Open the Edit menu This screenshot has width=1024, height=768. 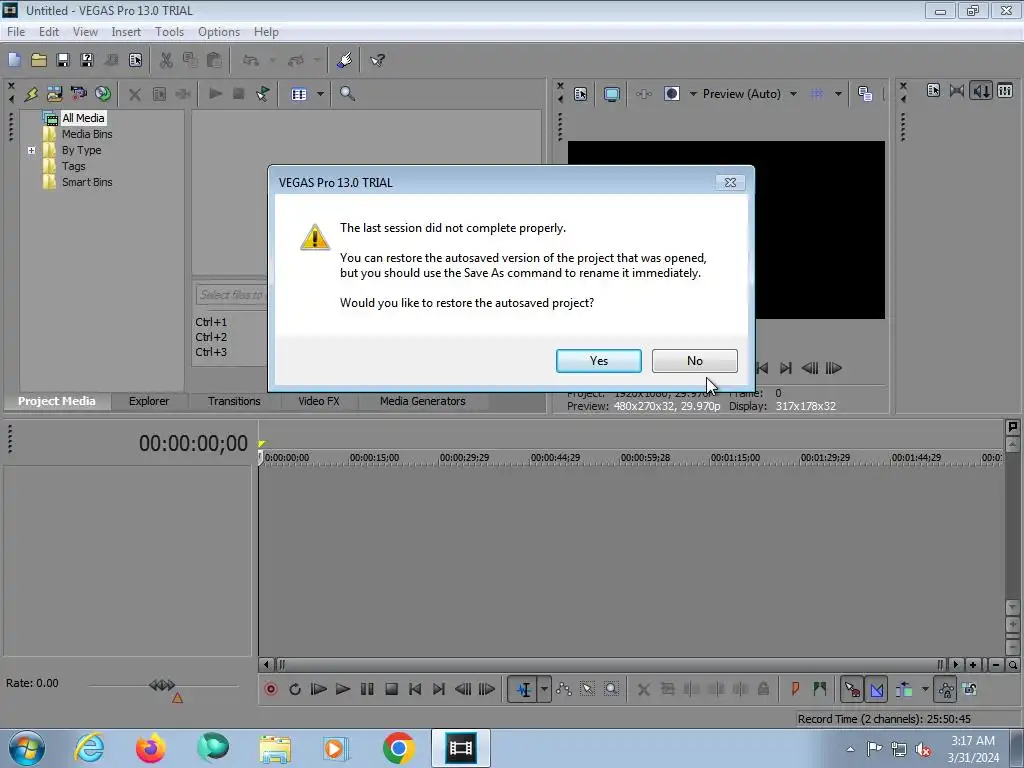point(48,31)
